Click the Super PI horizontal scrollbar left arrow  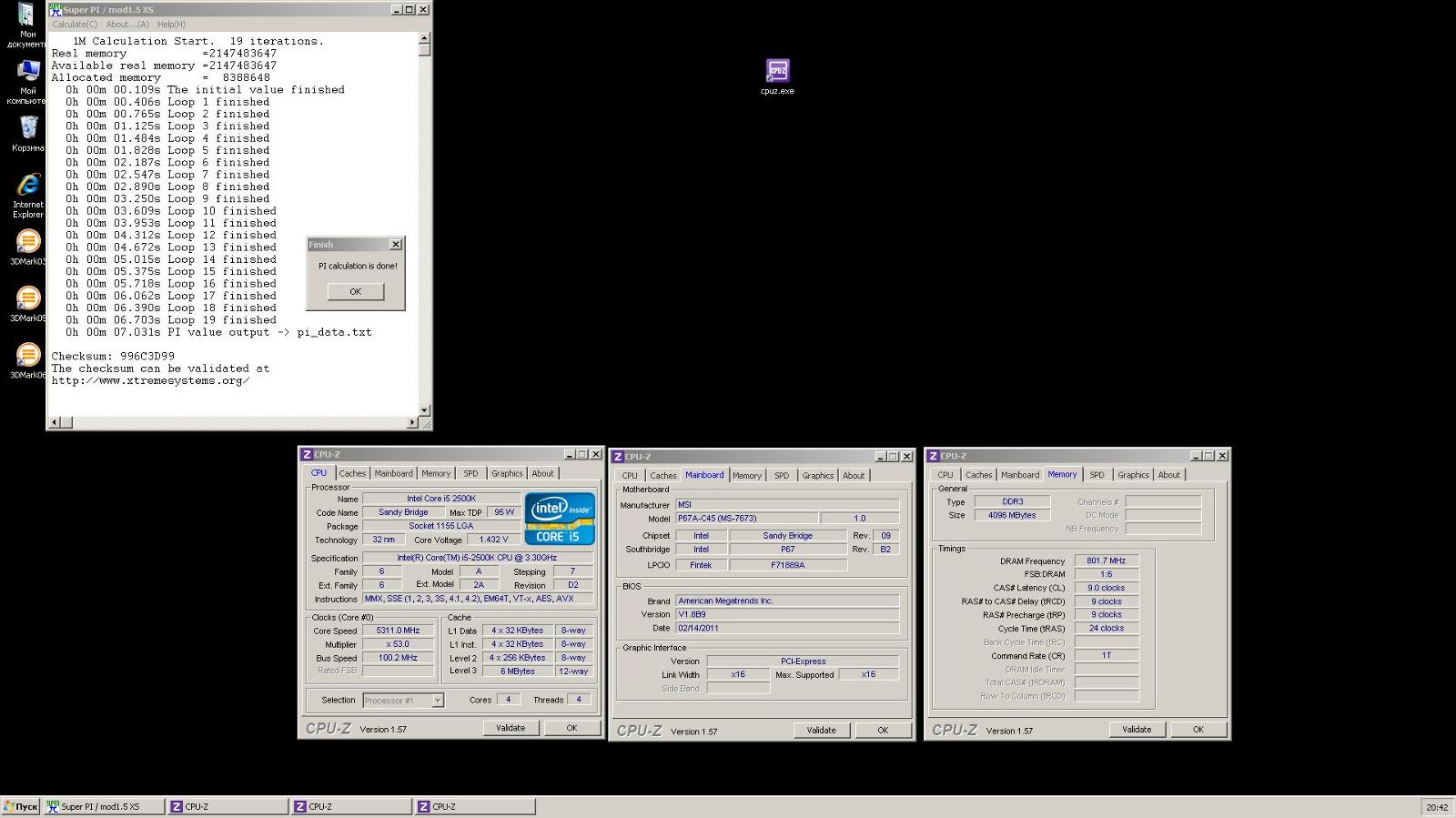(x=55, y=422)
